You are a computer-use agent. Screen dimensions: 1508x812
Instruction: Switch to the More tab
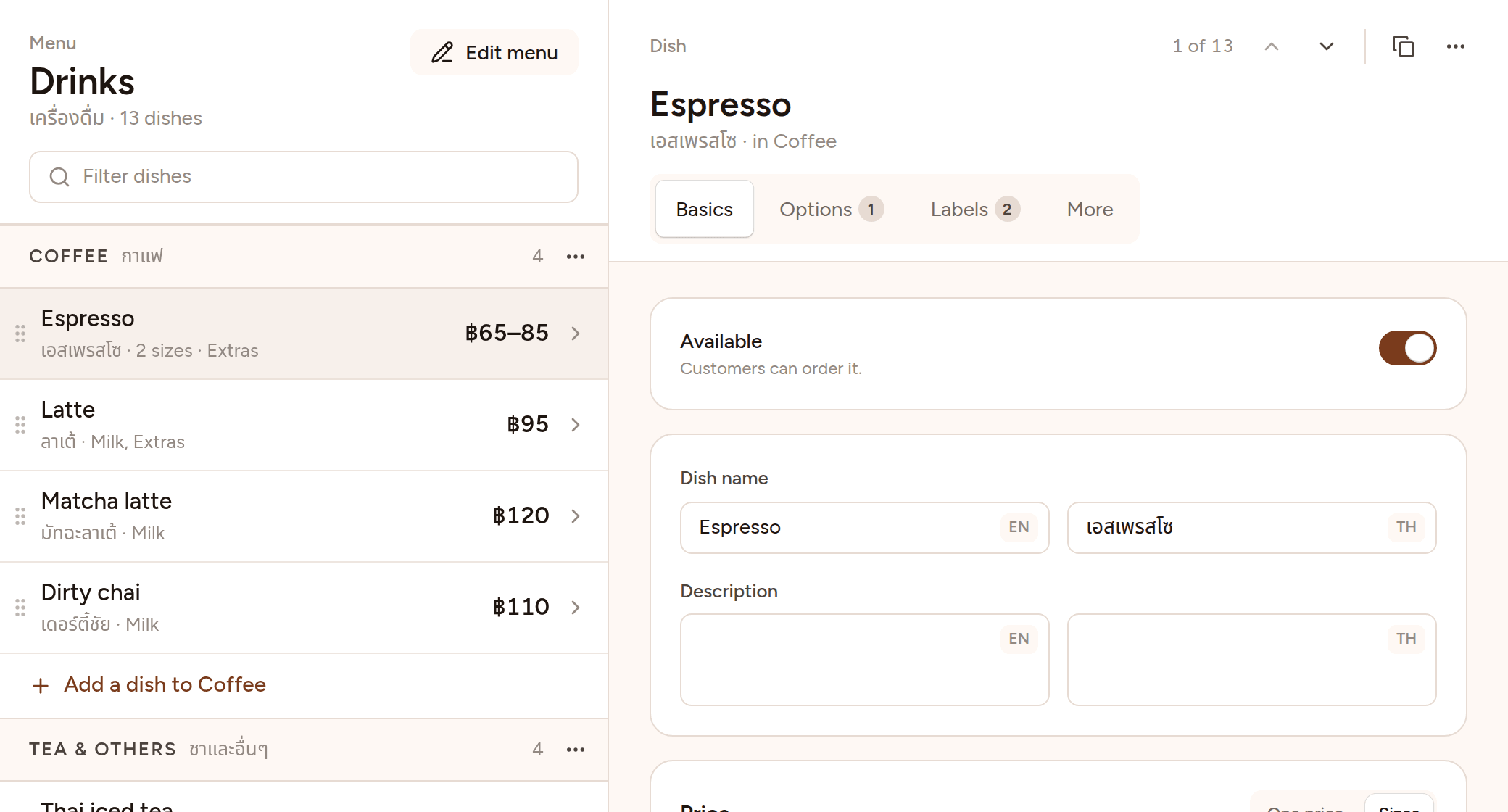pos(1090,210)
